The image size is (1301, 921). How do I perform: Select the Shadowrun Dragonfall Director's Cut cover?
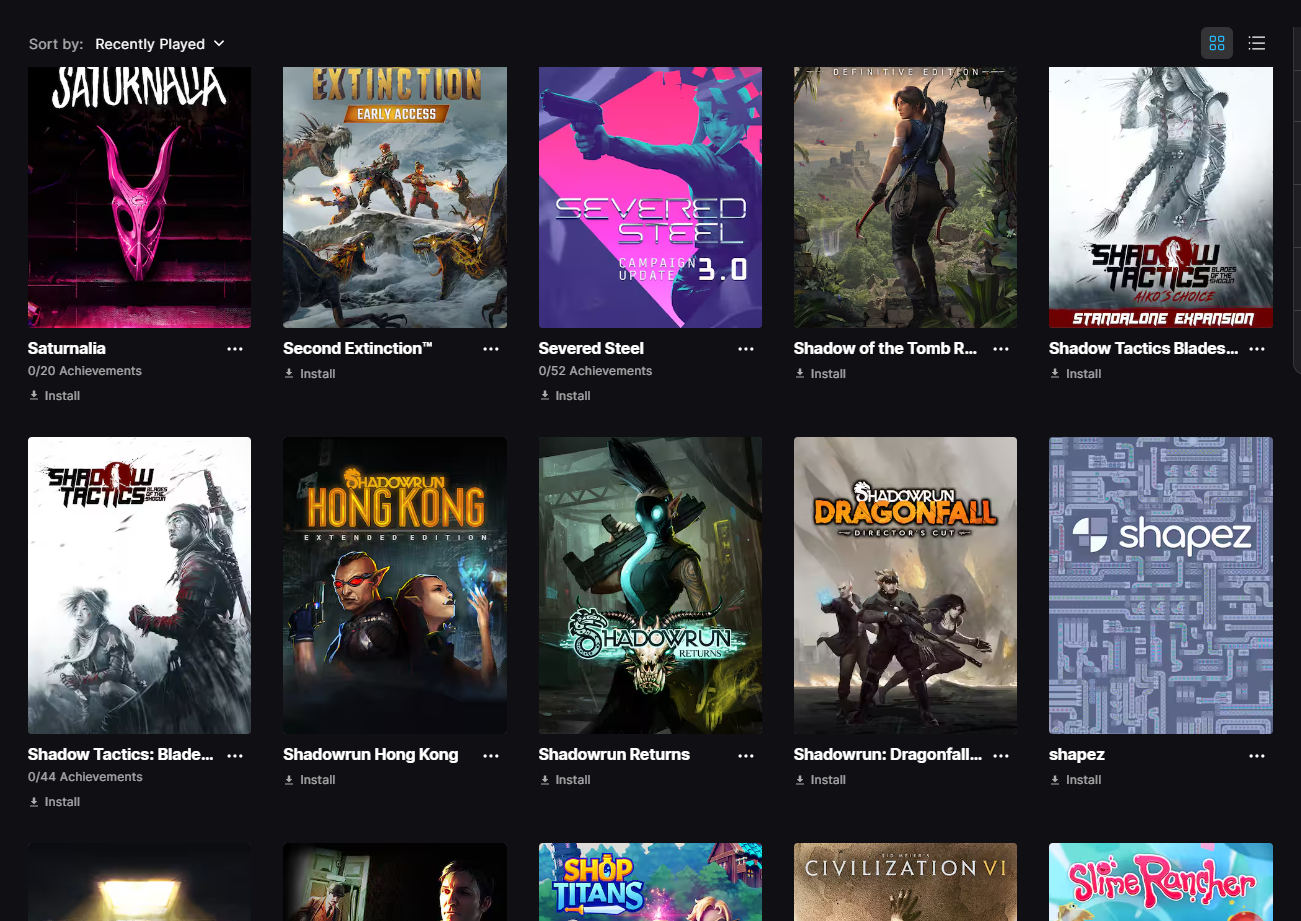pos(905,585)
